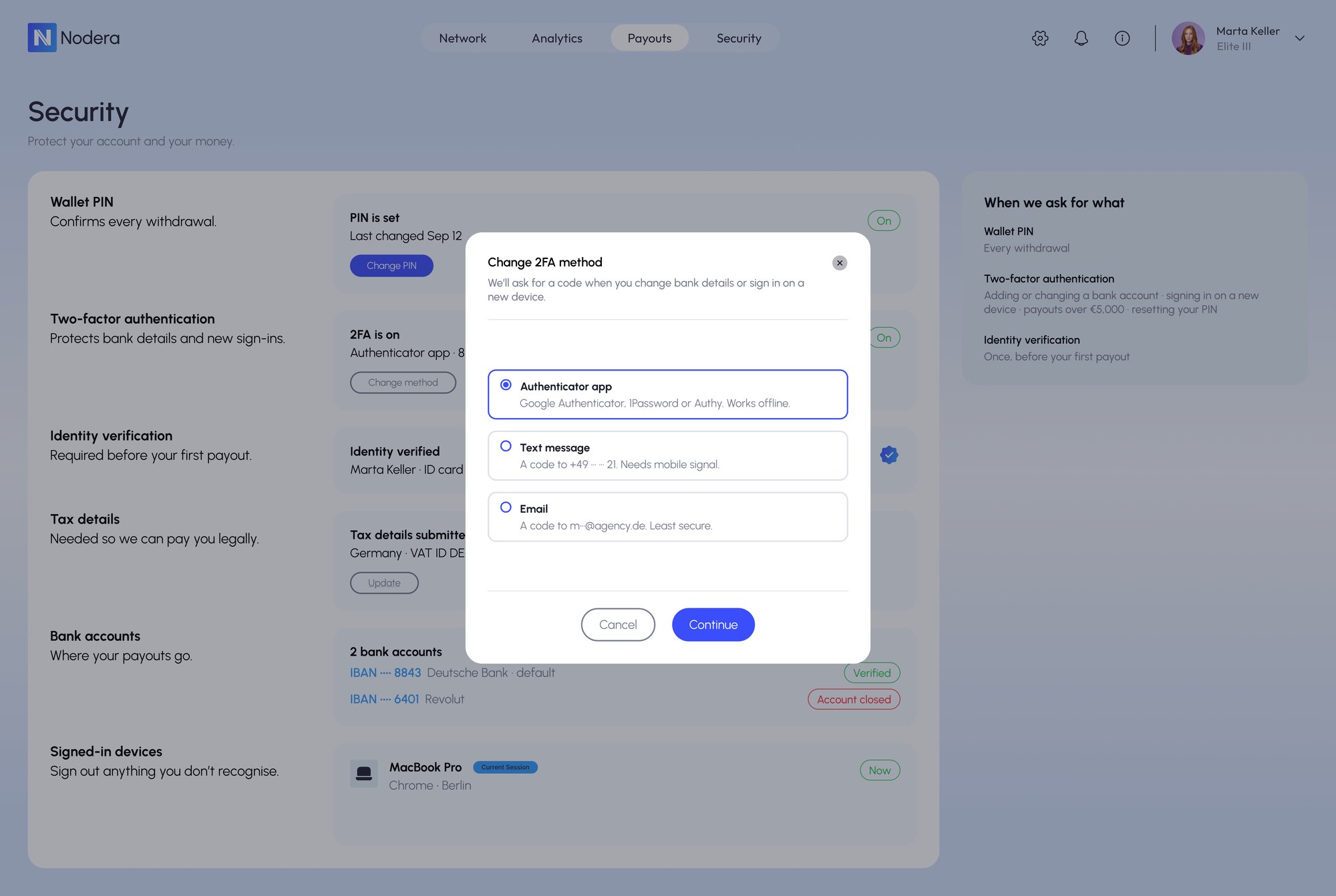Switch to the Network tab
Image resolution: width=1336 pixels, height=896 pixels.
[x=462, y=38]
